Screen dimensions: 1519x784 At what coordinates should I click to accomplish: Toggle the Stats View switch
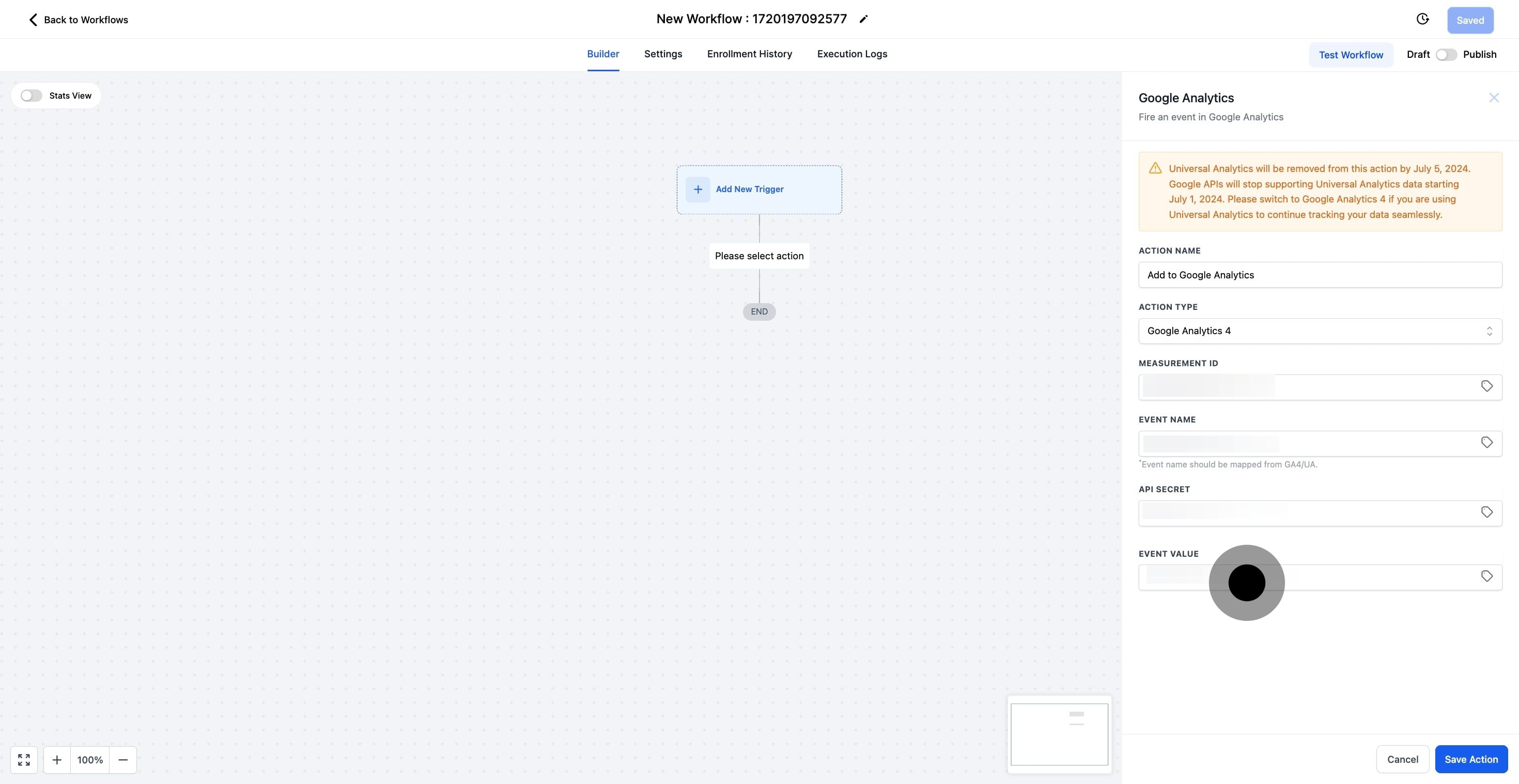coord(31,96)
